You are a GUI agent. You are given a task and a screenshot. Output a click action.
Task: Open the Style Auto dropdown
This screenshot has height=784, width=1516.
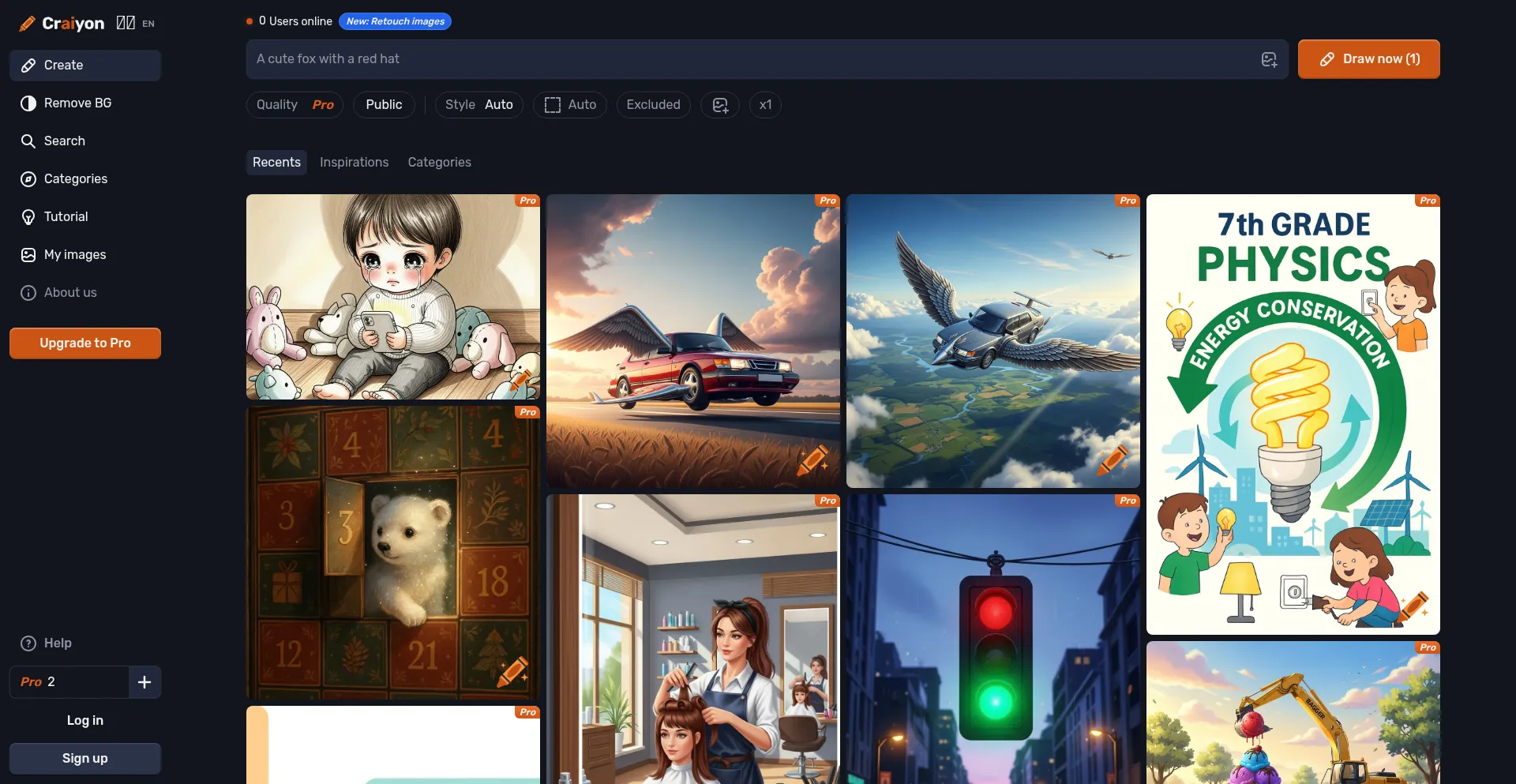[x=478, y=105]
